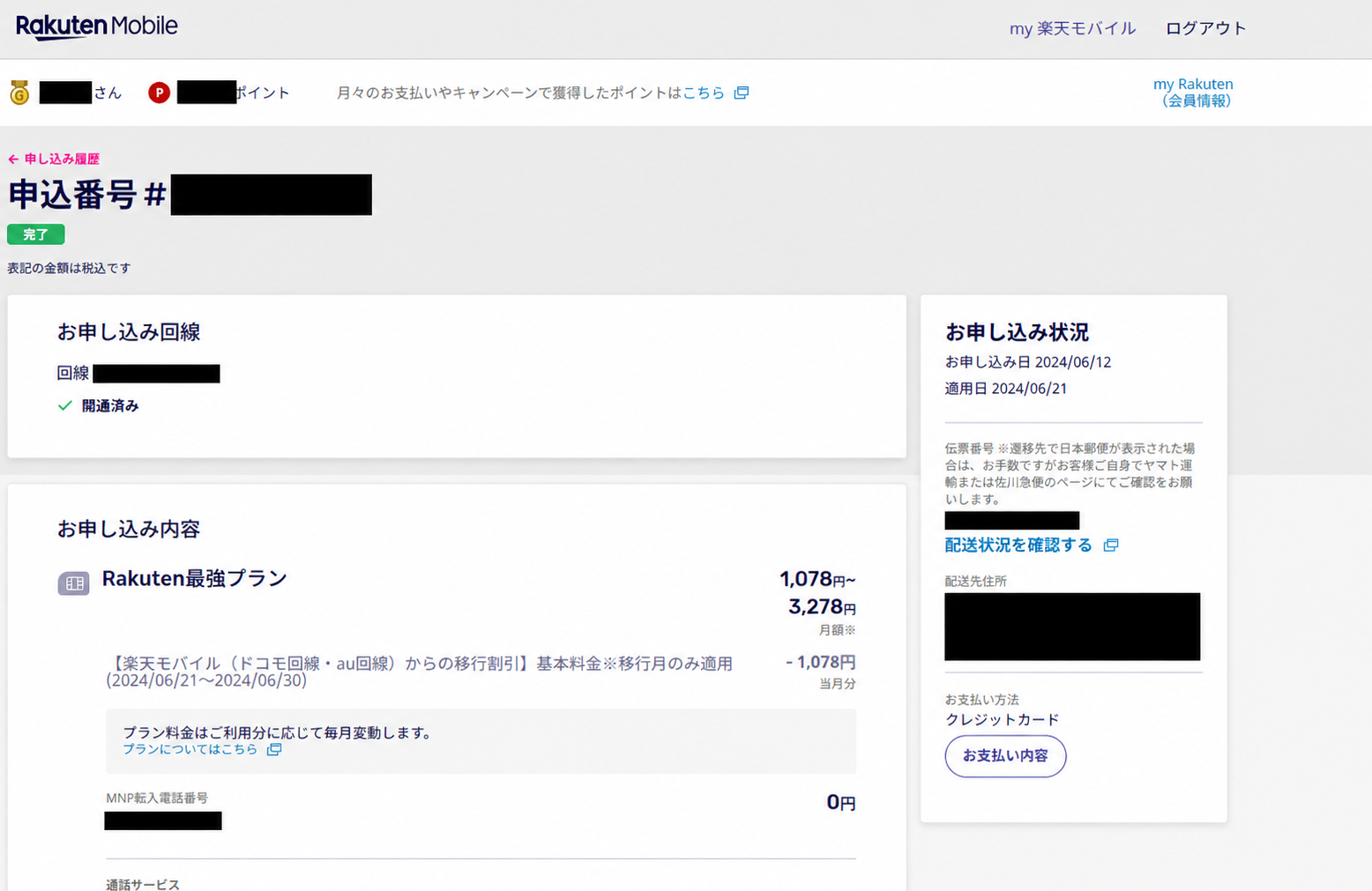
Task: Go back to 申し込み履歴
Action: (62, 160)
